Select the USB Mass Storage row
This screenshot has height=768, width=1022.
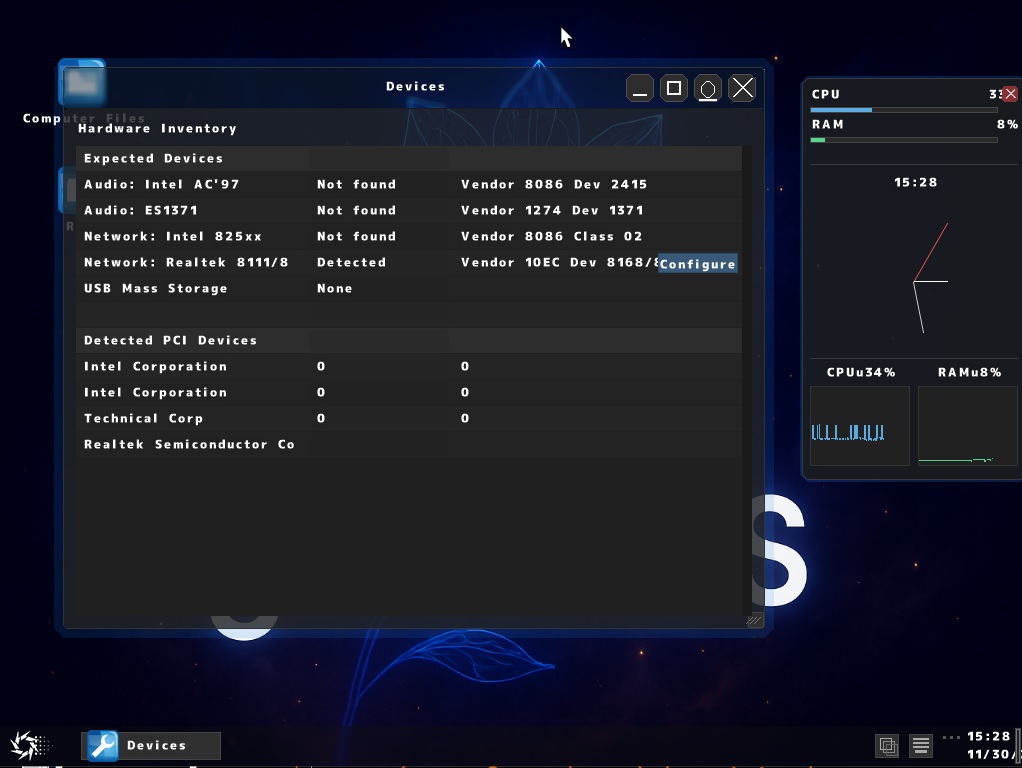[156, 288]
